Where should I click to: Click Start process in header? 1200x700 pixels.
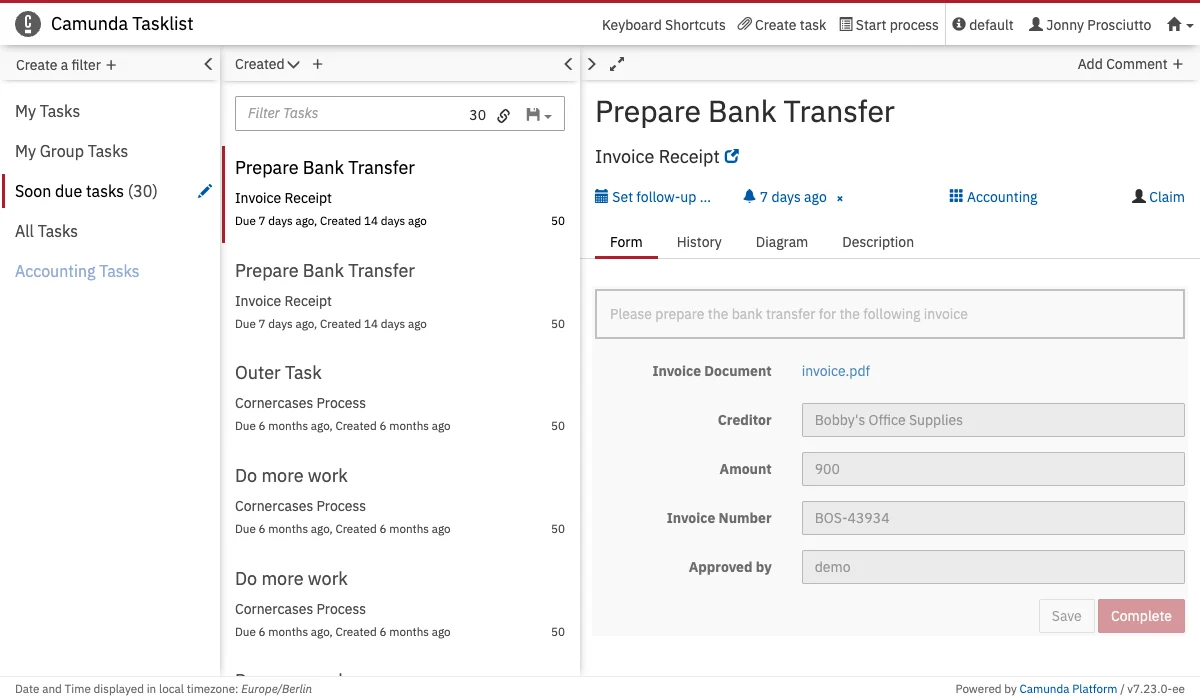(x=889, y=25)
